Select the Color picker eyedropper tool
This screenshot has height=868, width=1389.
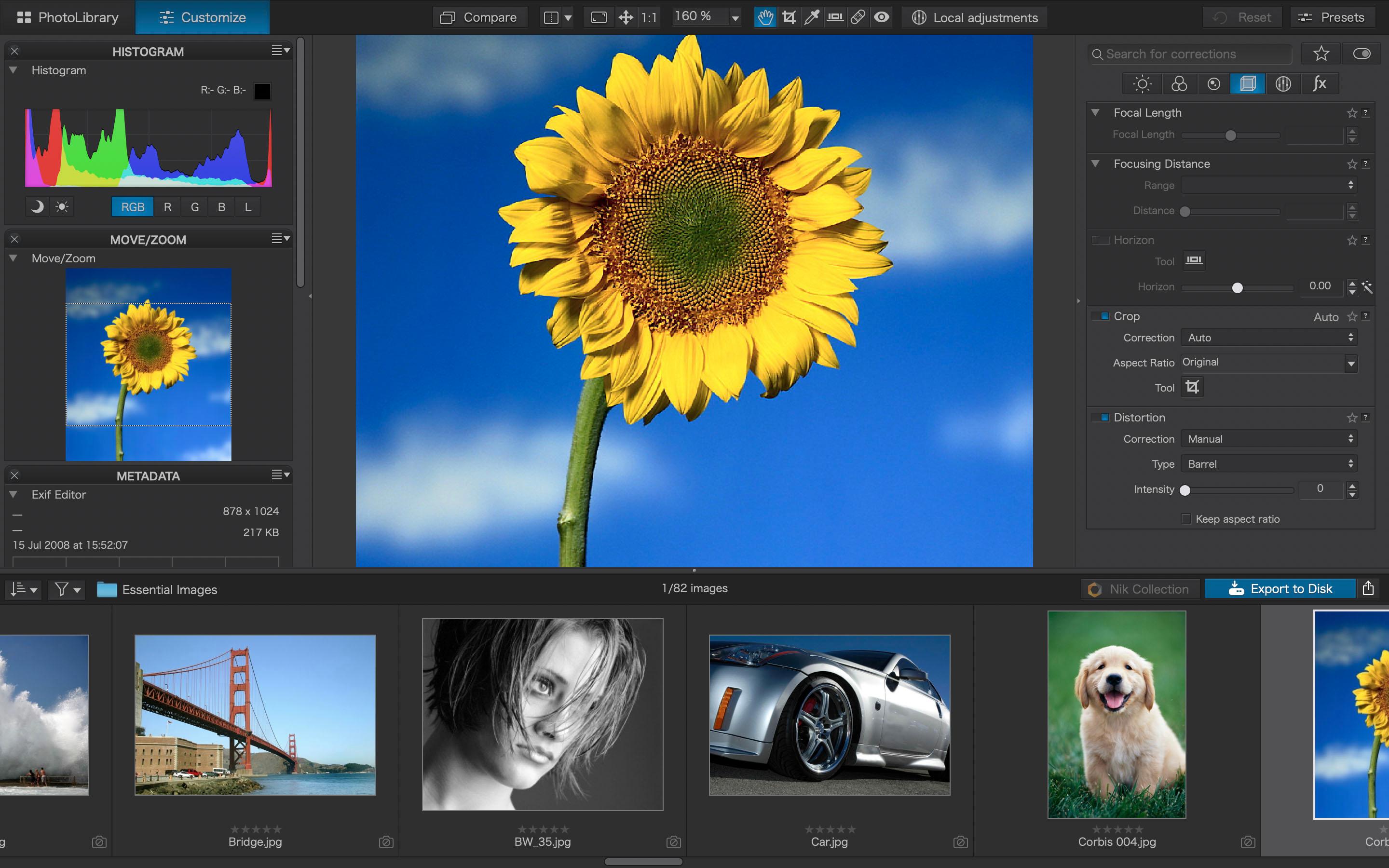(x=812, y=17)
